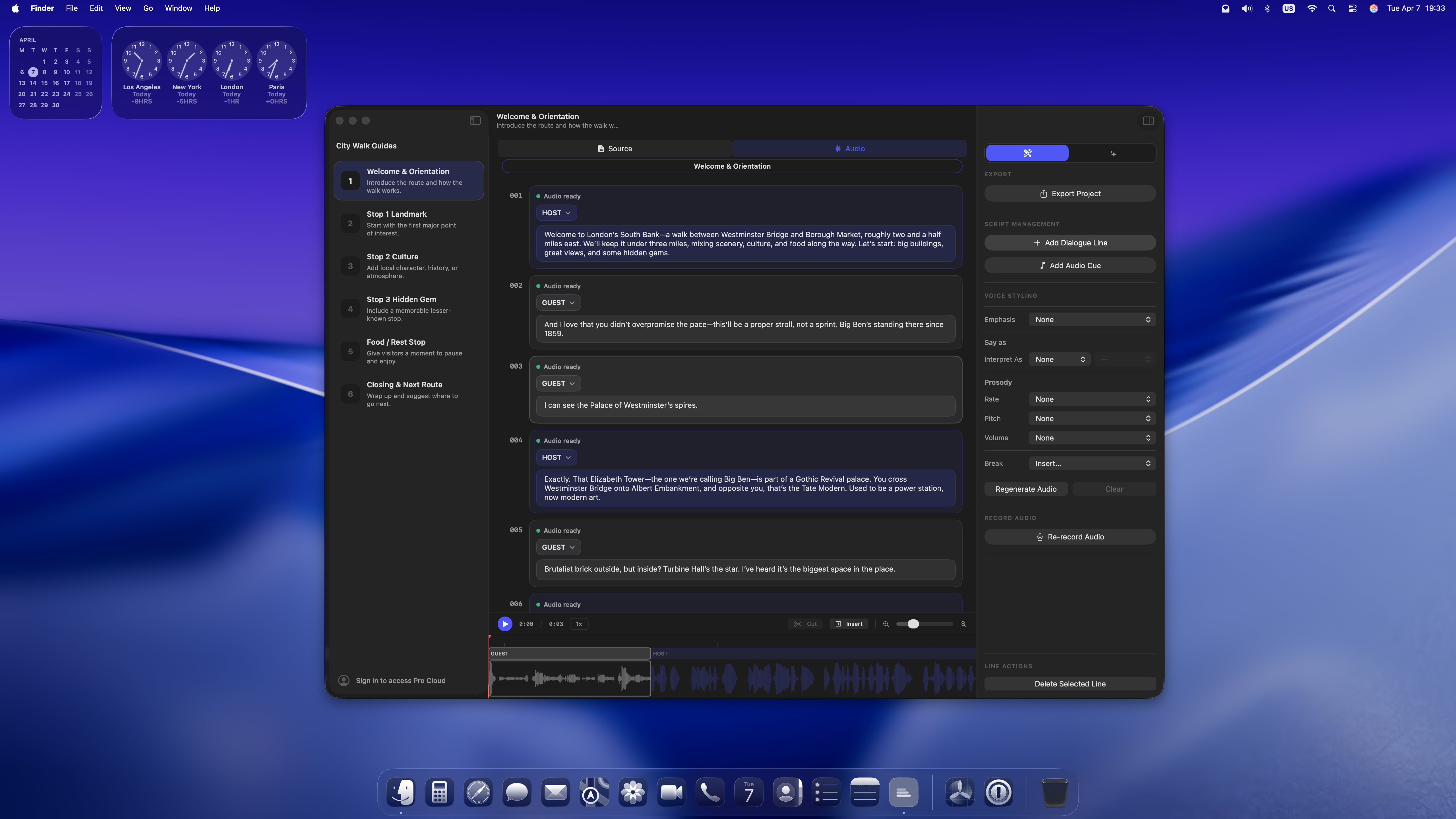Open Maps from the Dock
This screenshot has width=1456, height=819.
click(594, 792)
